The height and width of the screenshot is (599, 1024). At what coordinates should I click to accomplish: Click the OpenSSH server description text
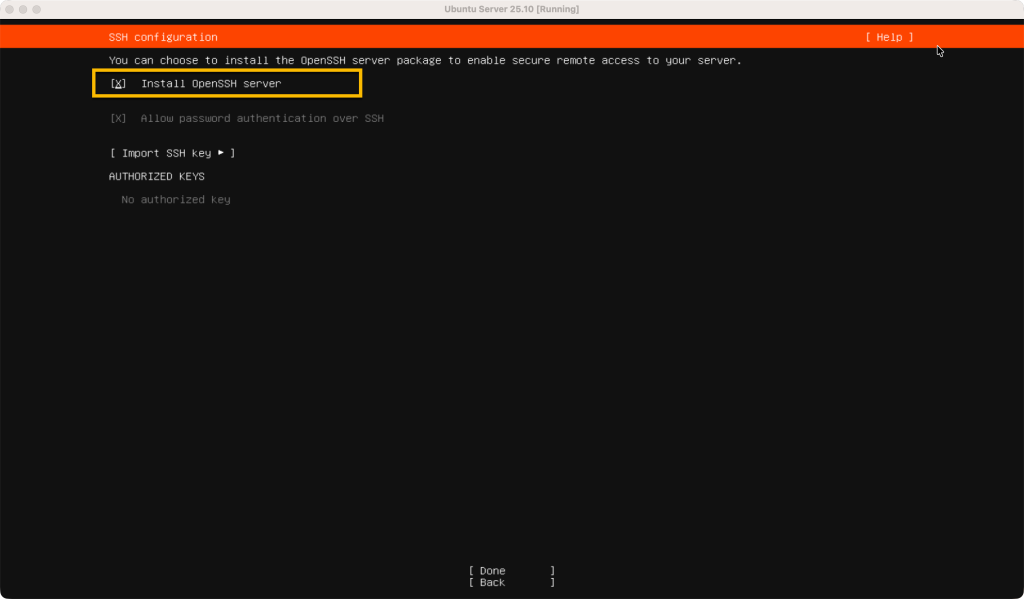(425, 61)
